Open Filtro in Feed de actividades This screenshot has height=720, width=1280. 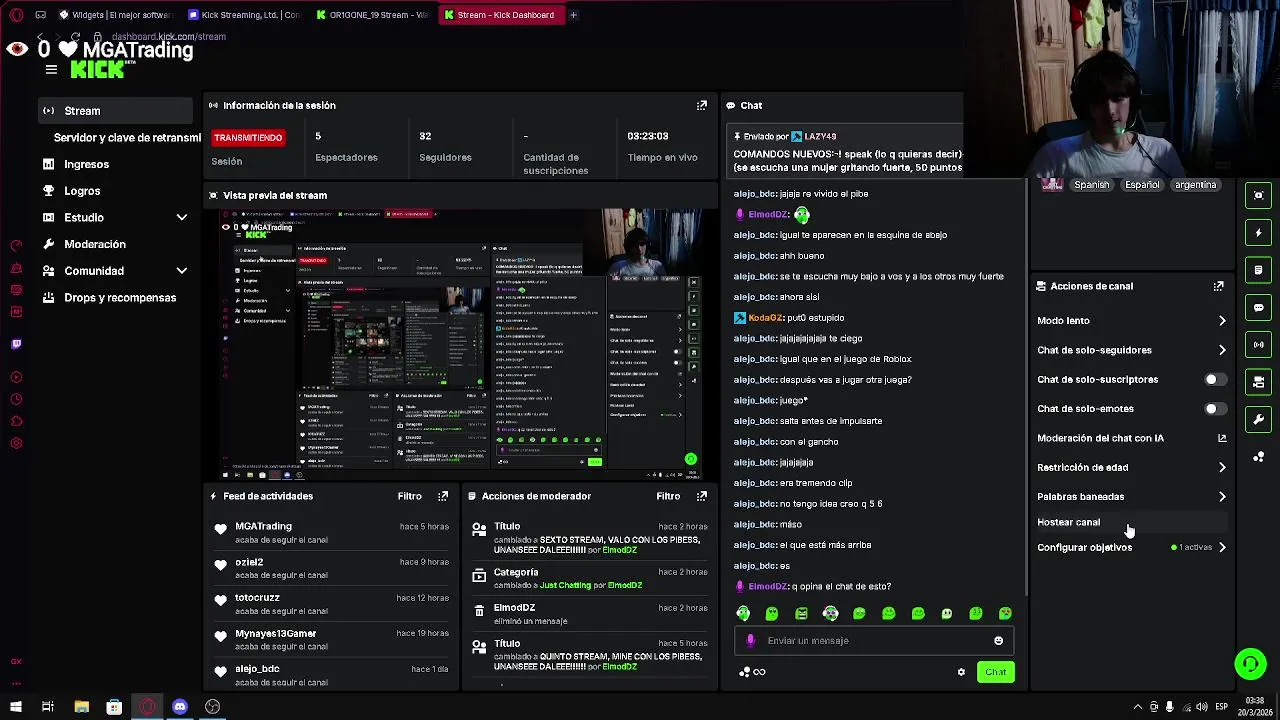coord(409,496)
